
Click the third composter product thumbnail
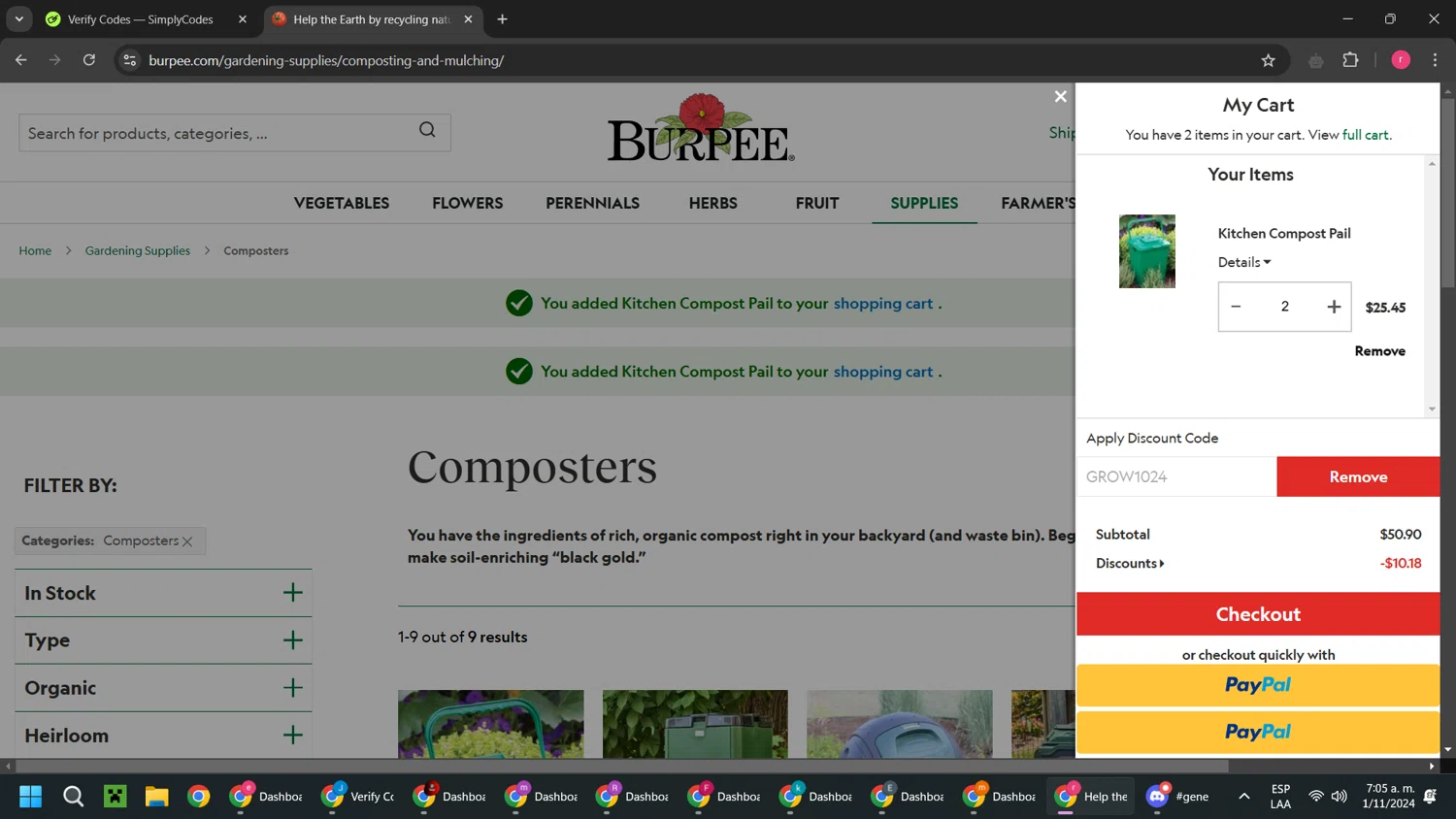click(900, 724)
